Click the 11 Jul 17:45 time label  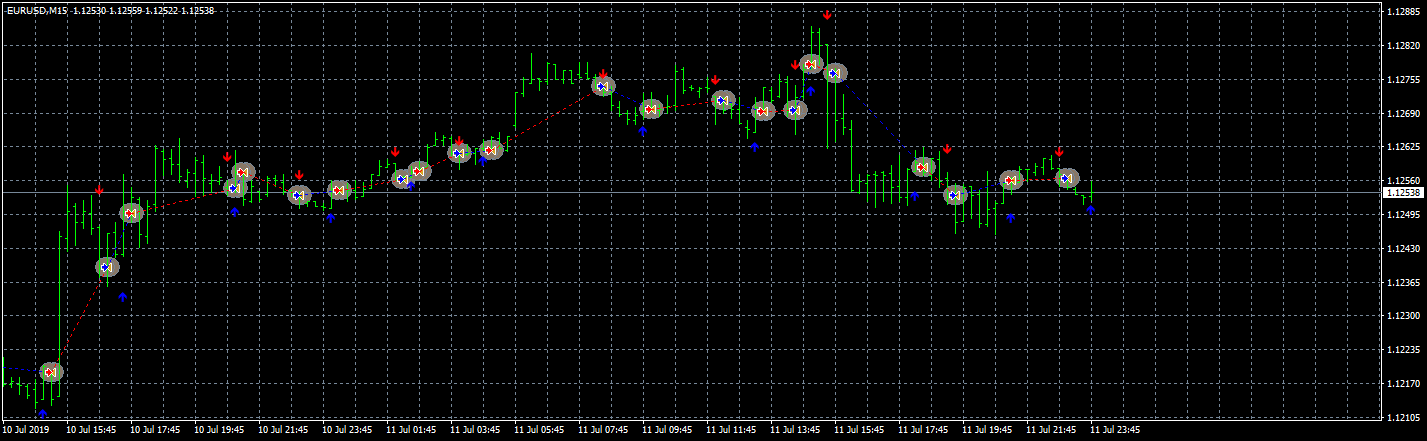(x=923, y=430)
